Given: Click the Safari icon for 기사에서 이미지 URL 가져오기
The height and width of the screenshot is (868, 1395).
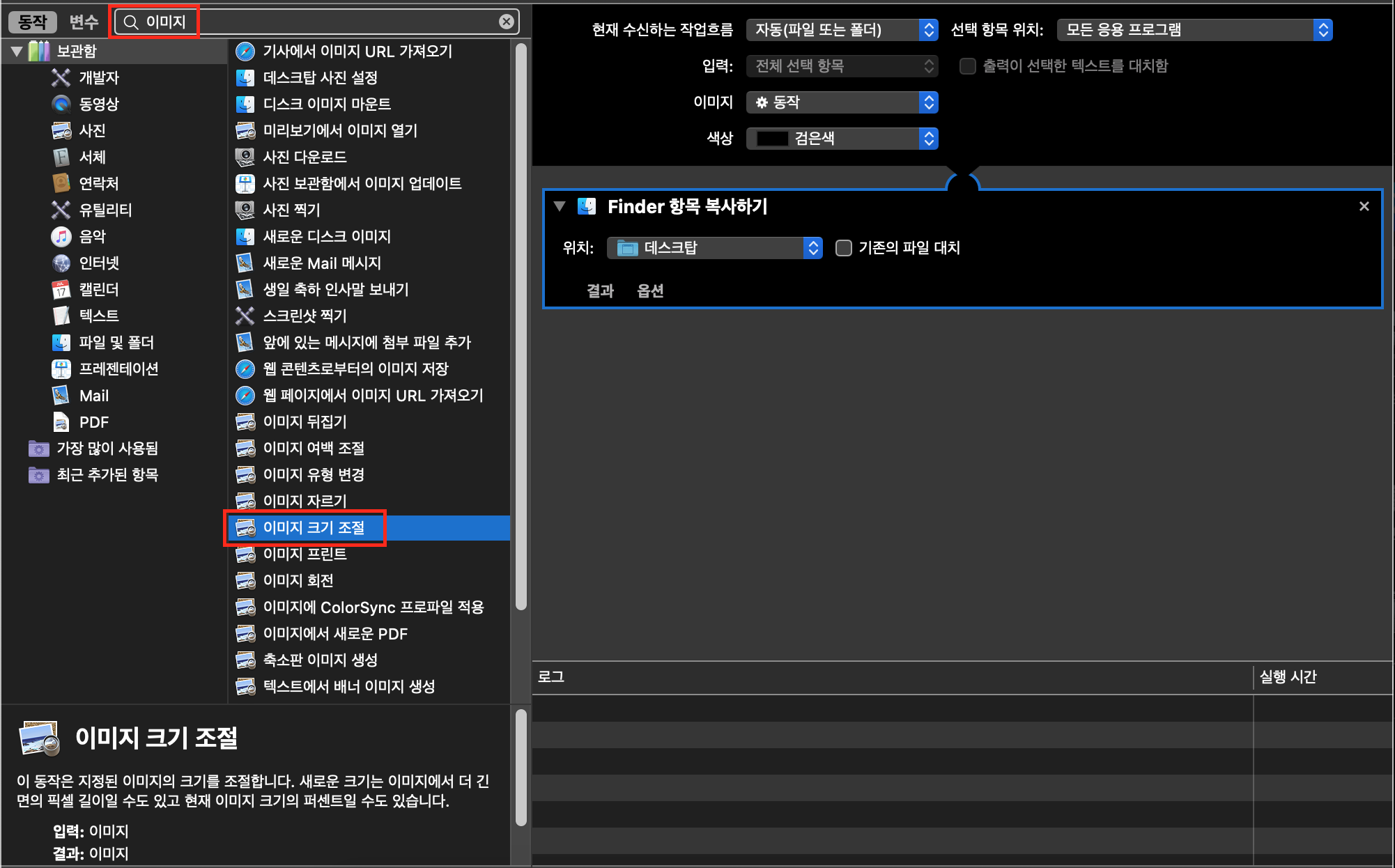Looking at the screenshot, I should point(245,52).
